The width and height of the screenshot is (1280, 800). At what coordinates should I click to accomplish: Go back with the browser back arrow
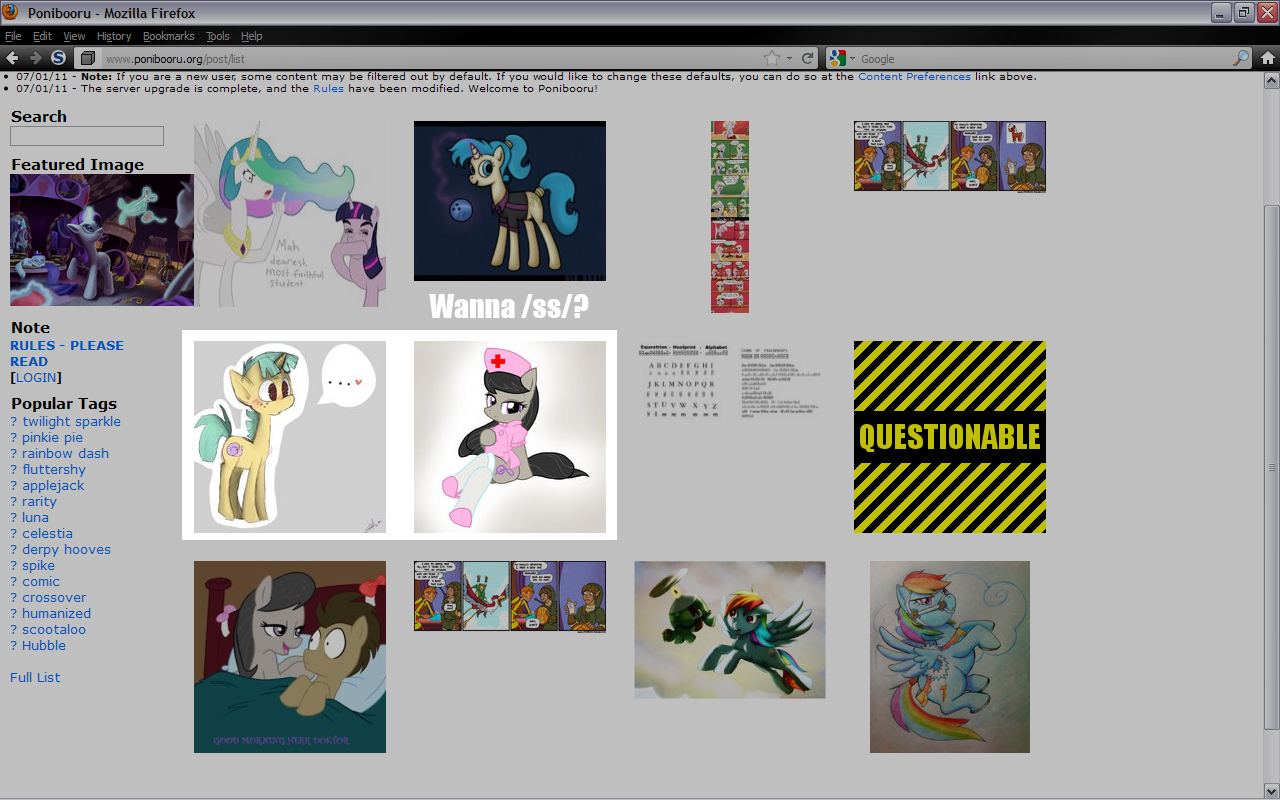[13, 58]
